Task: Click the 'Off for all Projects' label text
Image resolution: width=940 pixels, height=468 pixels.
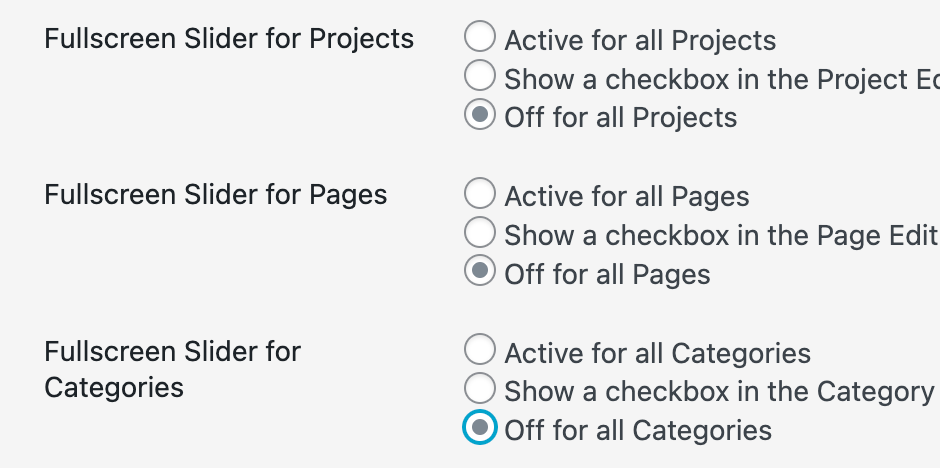Action: (x=620, y=118)
